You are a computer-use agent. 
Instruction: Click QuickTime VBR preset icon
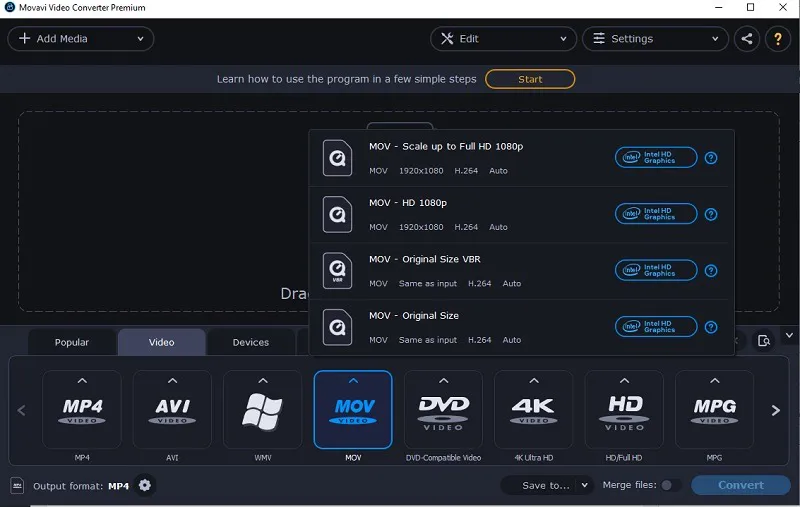pos(337,271)
